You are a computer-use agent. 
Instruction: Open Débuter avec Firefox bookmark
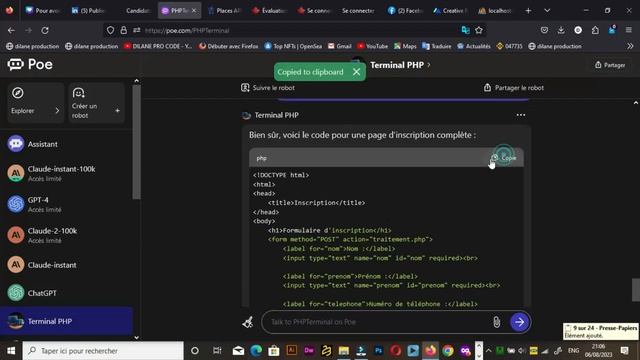tap(229, 46)
